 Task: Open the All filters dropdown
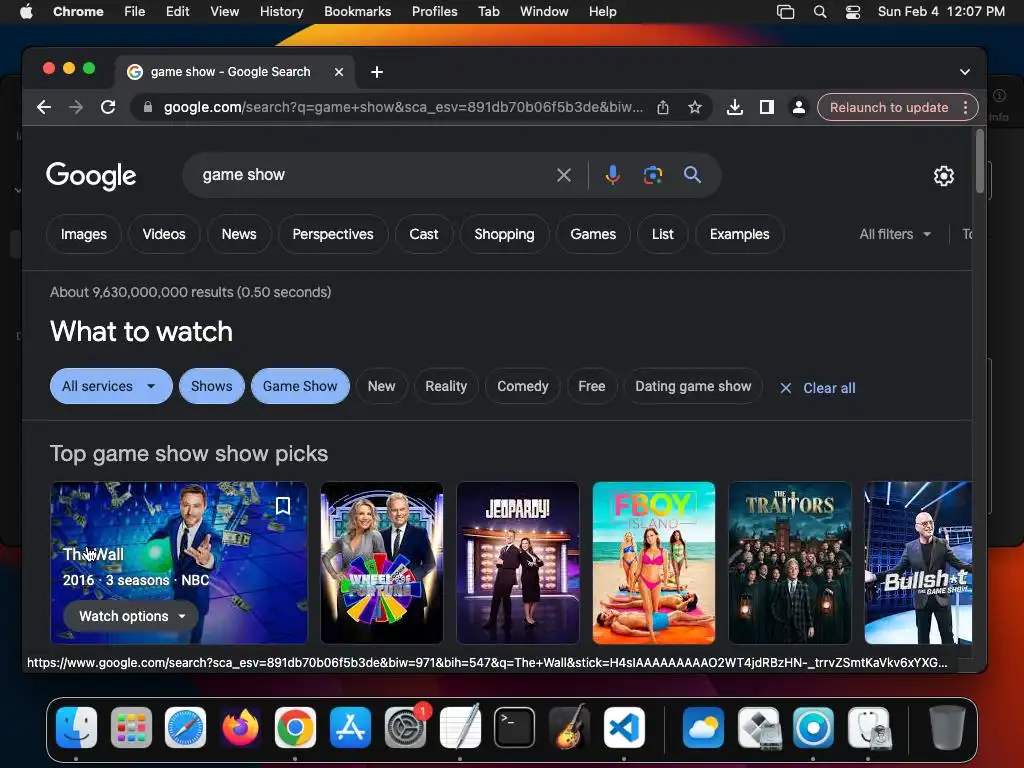click(895, 234)
